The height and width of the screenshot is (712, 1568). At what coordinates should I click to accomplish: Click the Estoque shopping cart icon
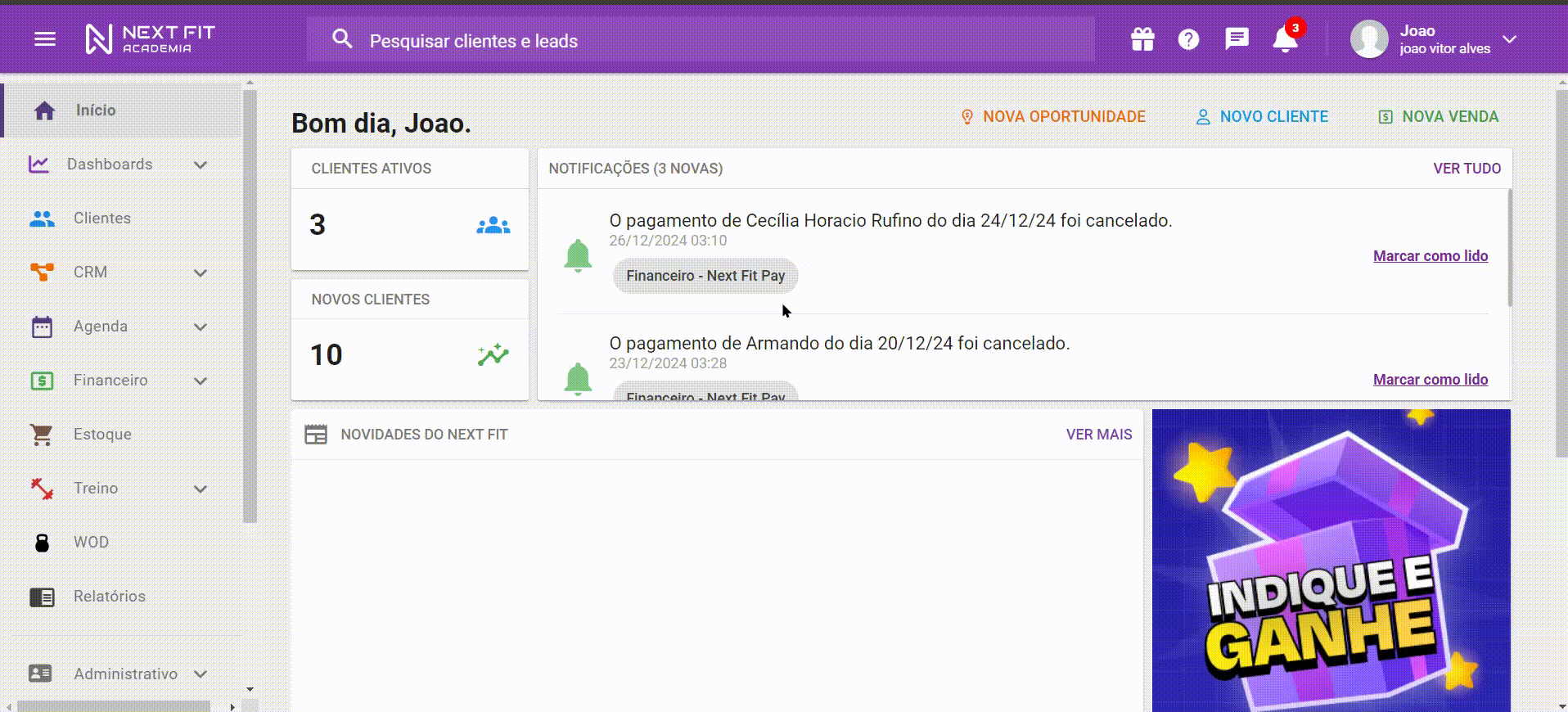click(x=42, y=435)
